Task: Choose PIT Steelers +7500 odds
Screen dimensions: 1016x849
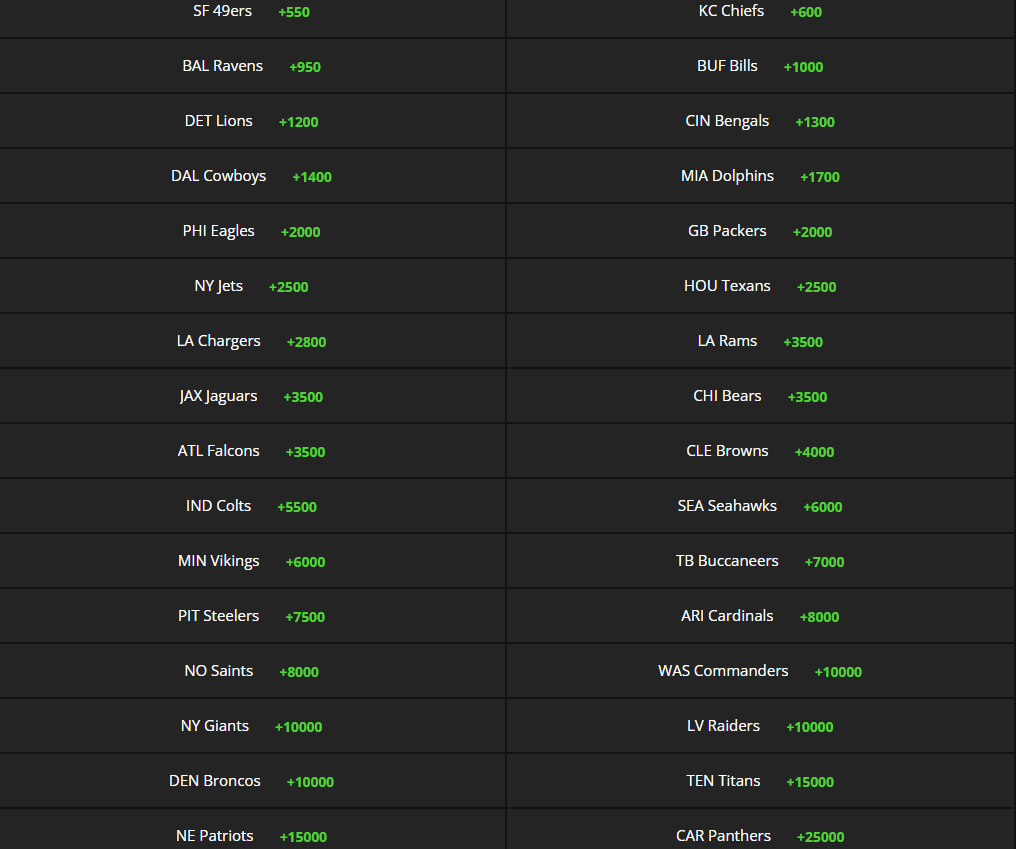Action: coord(252,616)
